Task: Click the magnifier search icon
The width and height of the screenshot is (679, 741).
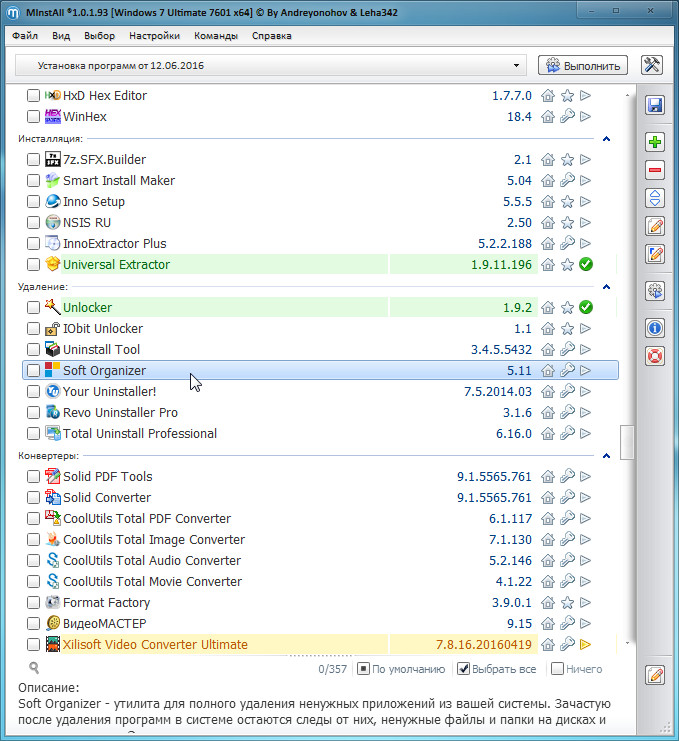Action: pos(34,668)
